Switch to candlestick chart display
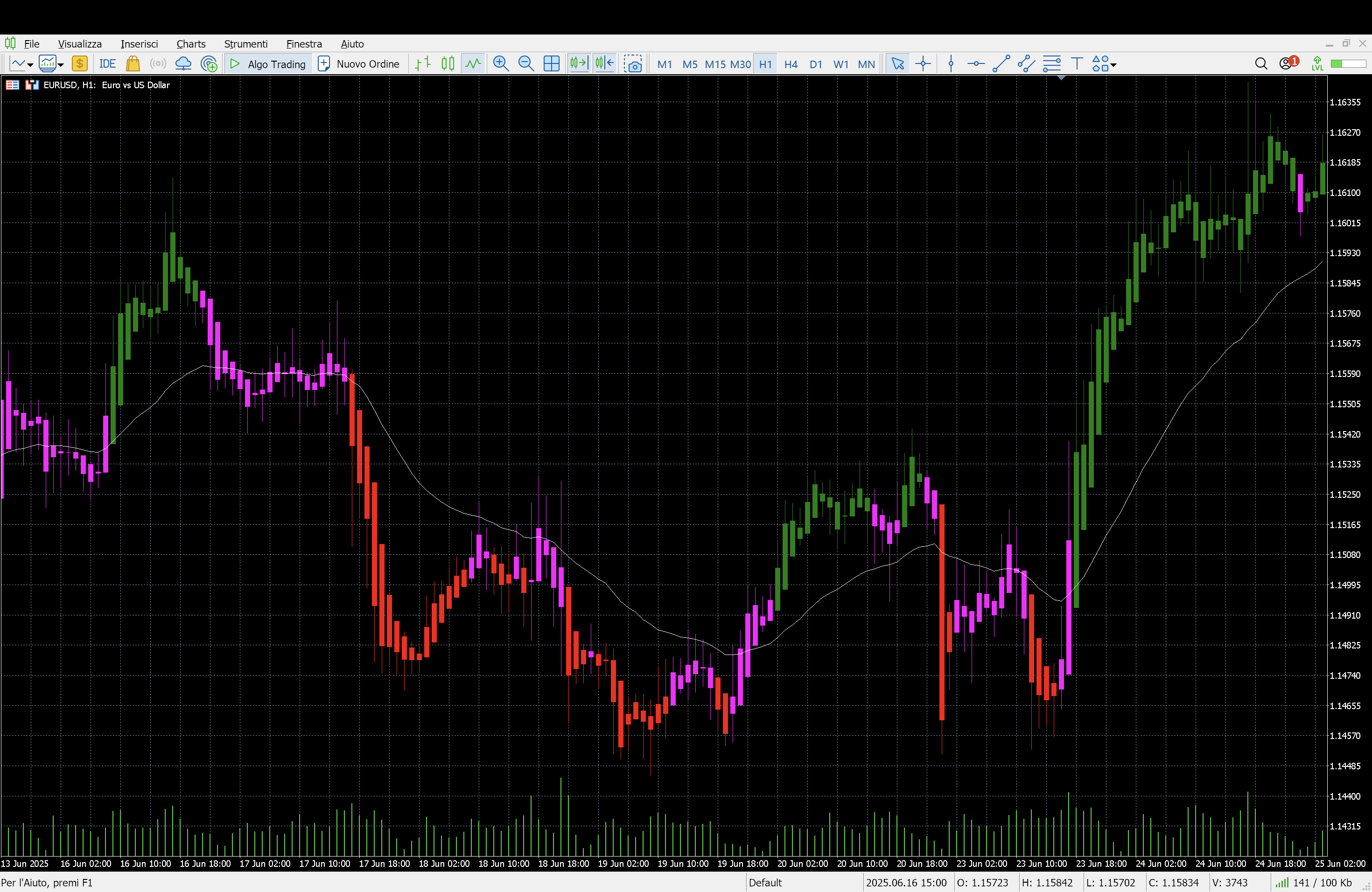The height and width of the screenshot is (892, 1372). click(448, 64)
